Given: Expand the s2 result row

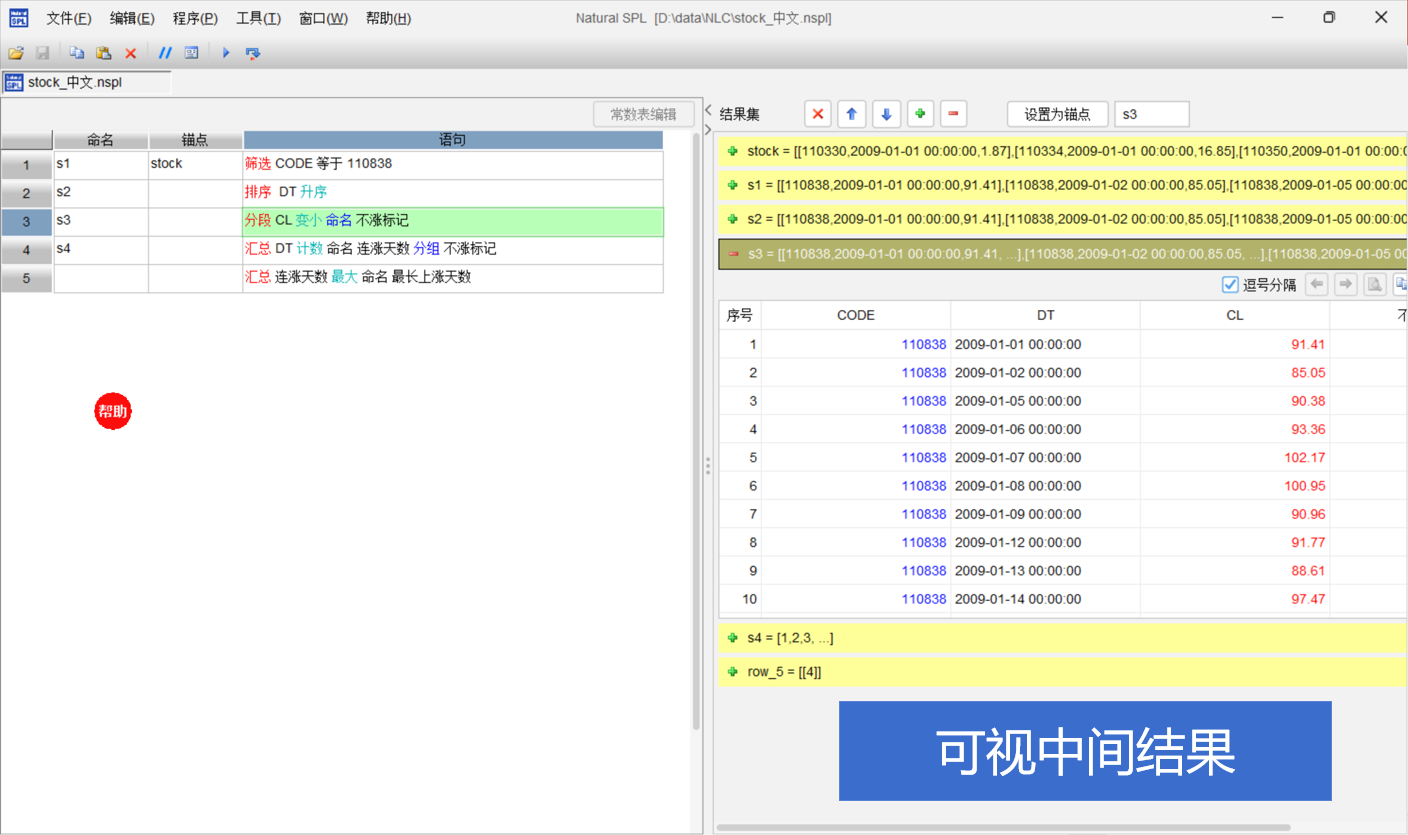Looking at the screenshot, I should tap(733, 219).
